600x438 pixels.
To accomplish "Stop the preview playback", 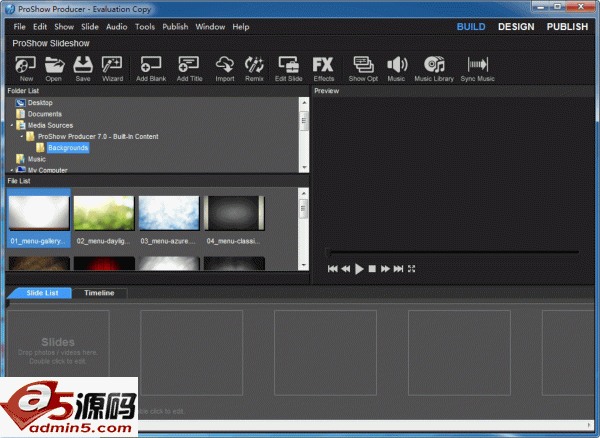I will (372, 269).
